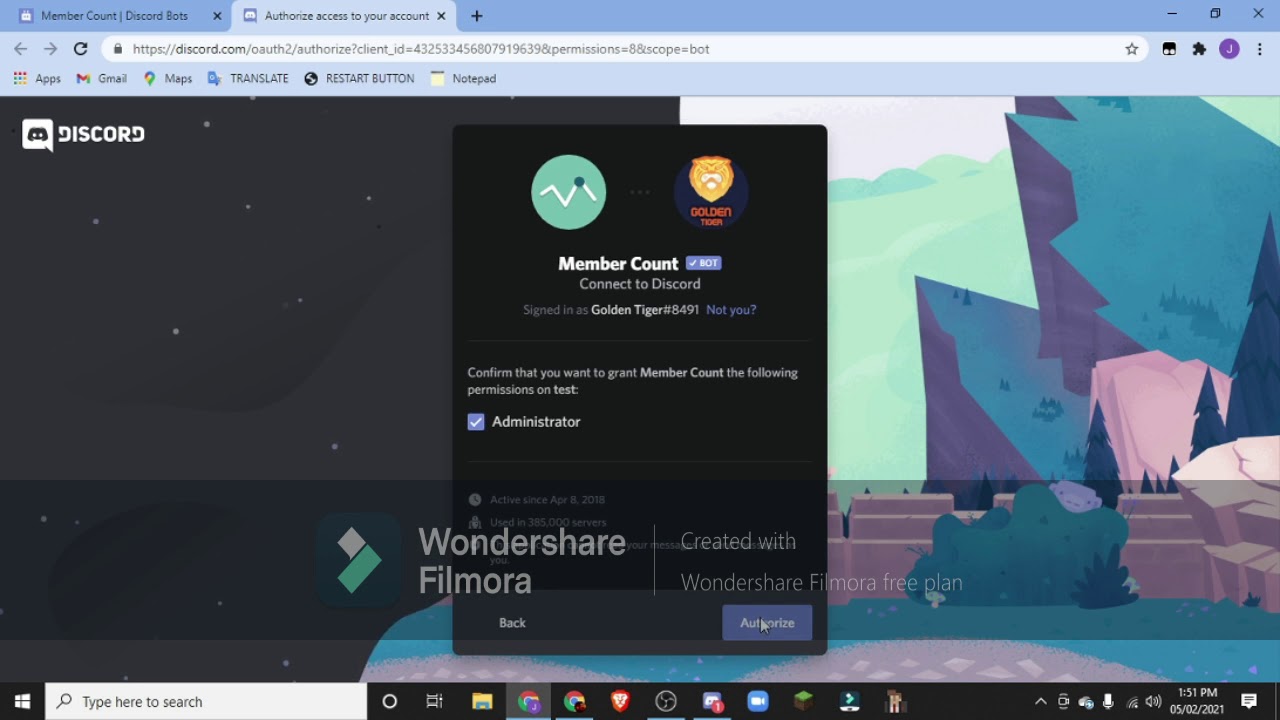Open volume speaker tray icon

point(1154,702)
